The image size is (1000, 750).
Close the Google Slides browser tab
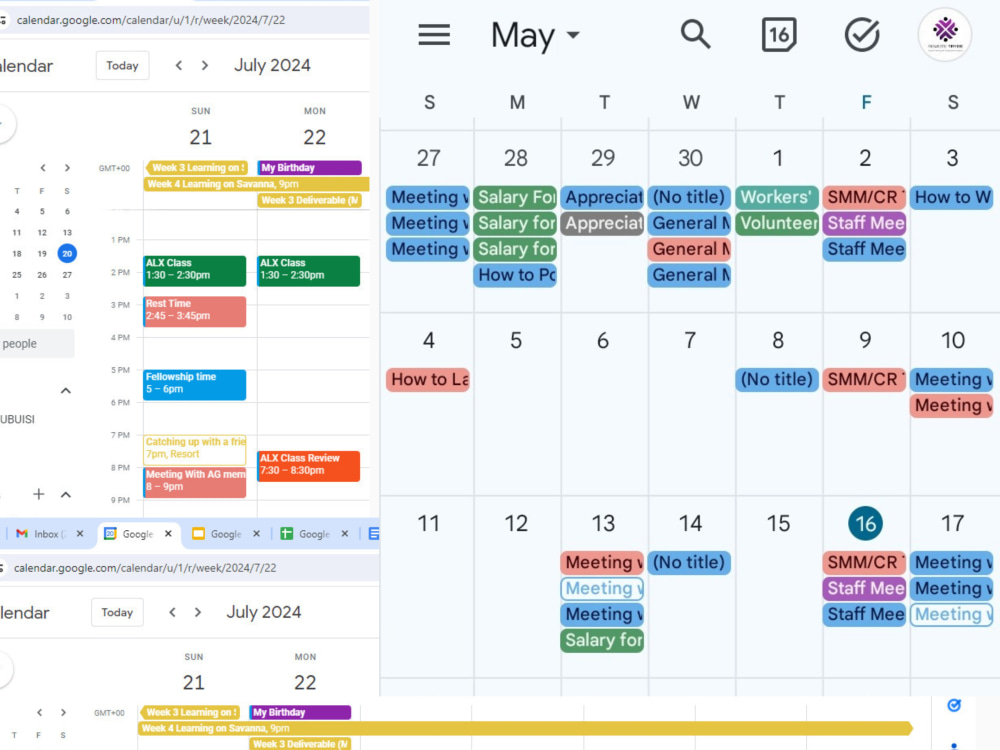[256, 534]
